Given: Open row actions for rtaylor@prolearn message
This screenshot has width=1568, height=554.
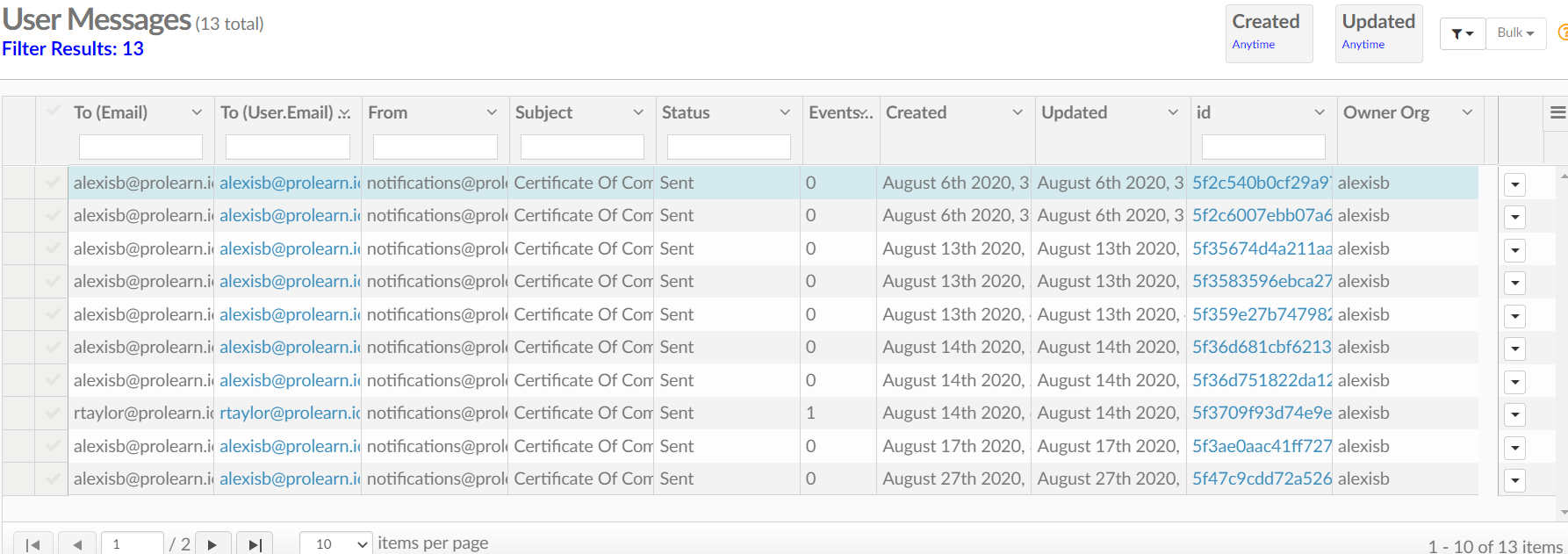Looking at the screenshot, I should (1514, 414).
